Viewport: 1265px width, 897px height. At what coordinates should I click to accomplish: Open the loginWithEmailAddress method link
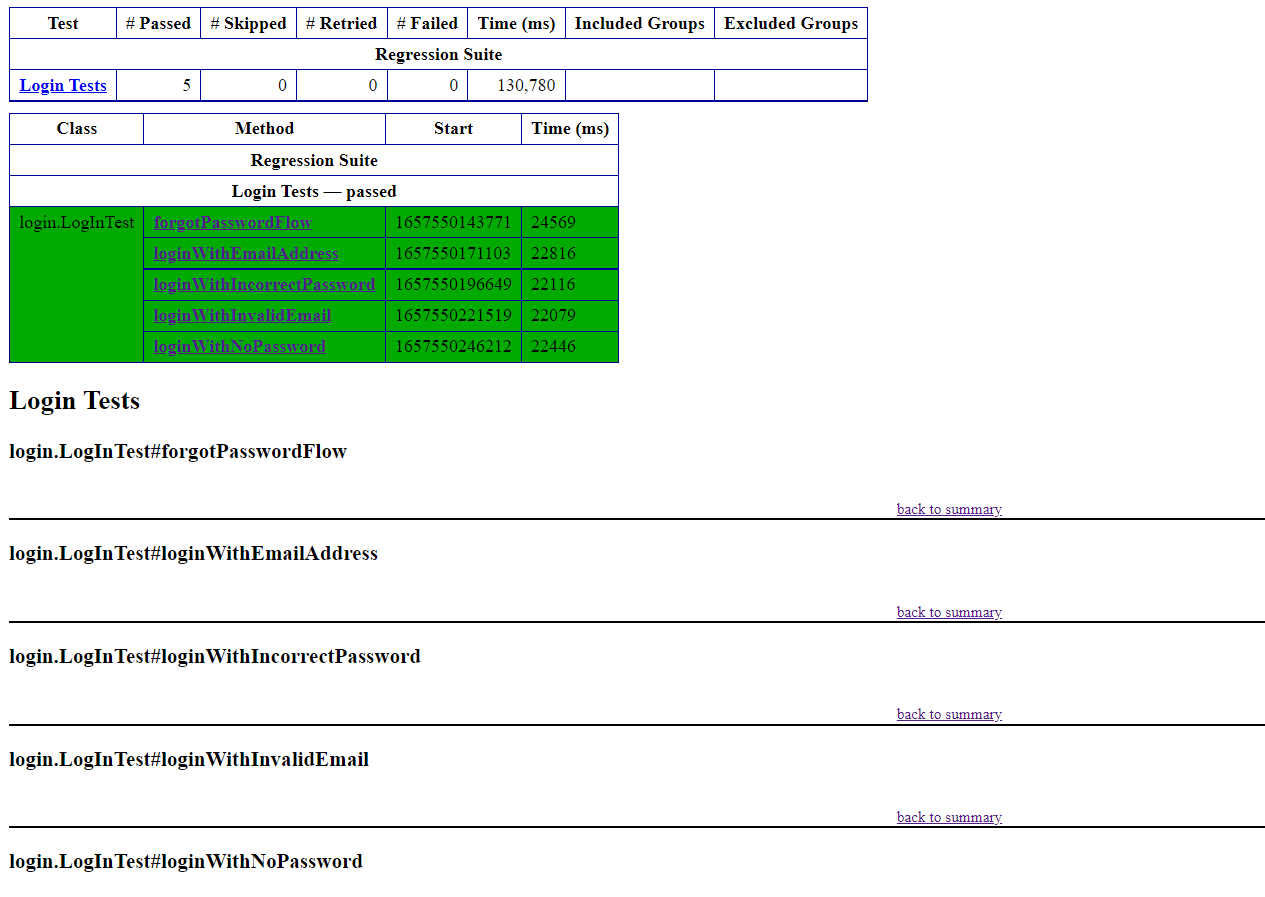coord(246,253)
